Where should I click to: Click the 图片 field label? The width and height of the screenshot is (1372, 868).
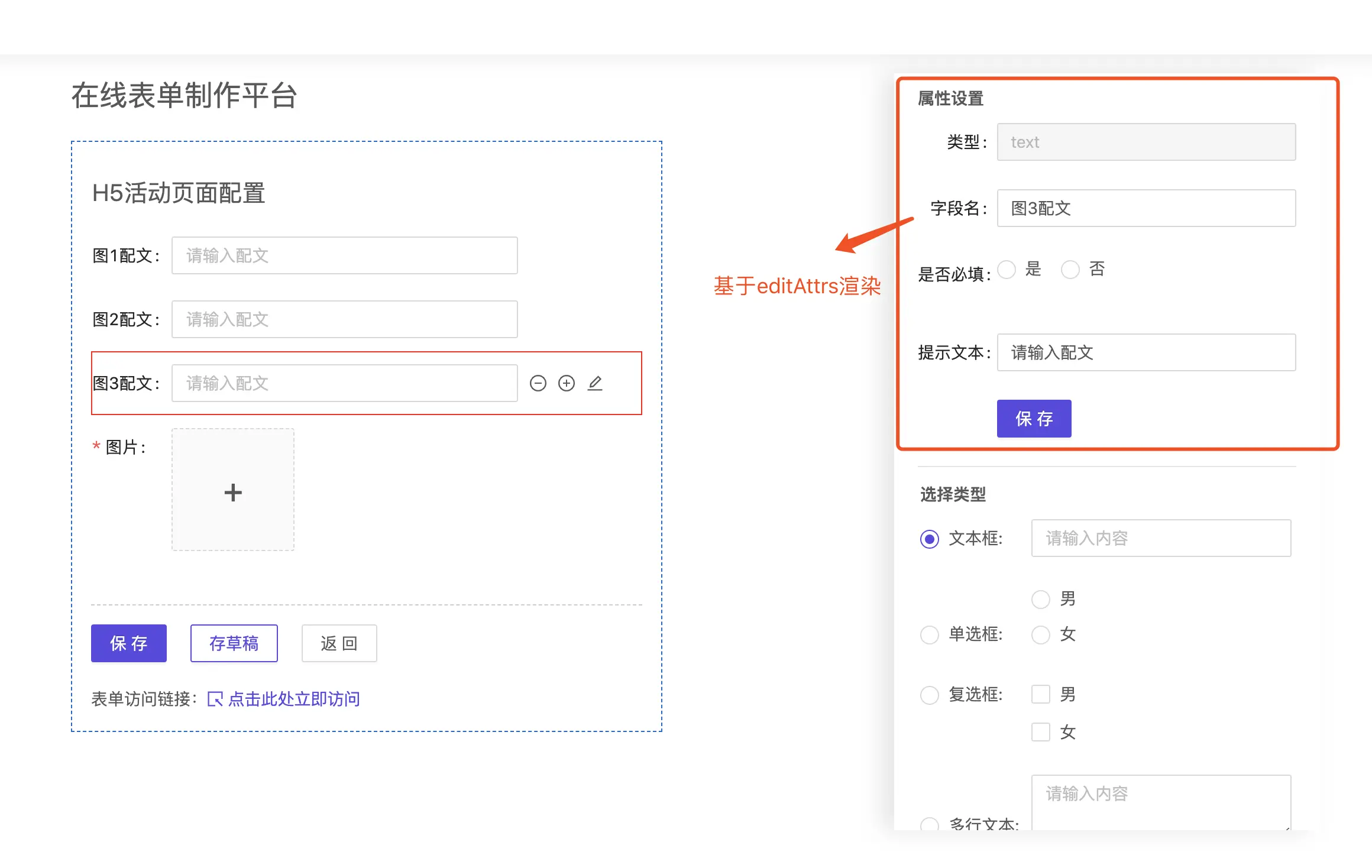125,448
